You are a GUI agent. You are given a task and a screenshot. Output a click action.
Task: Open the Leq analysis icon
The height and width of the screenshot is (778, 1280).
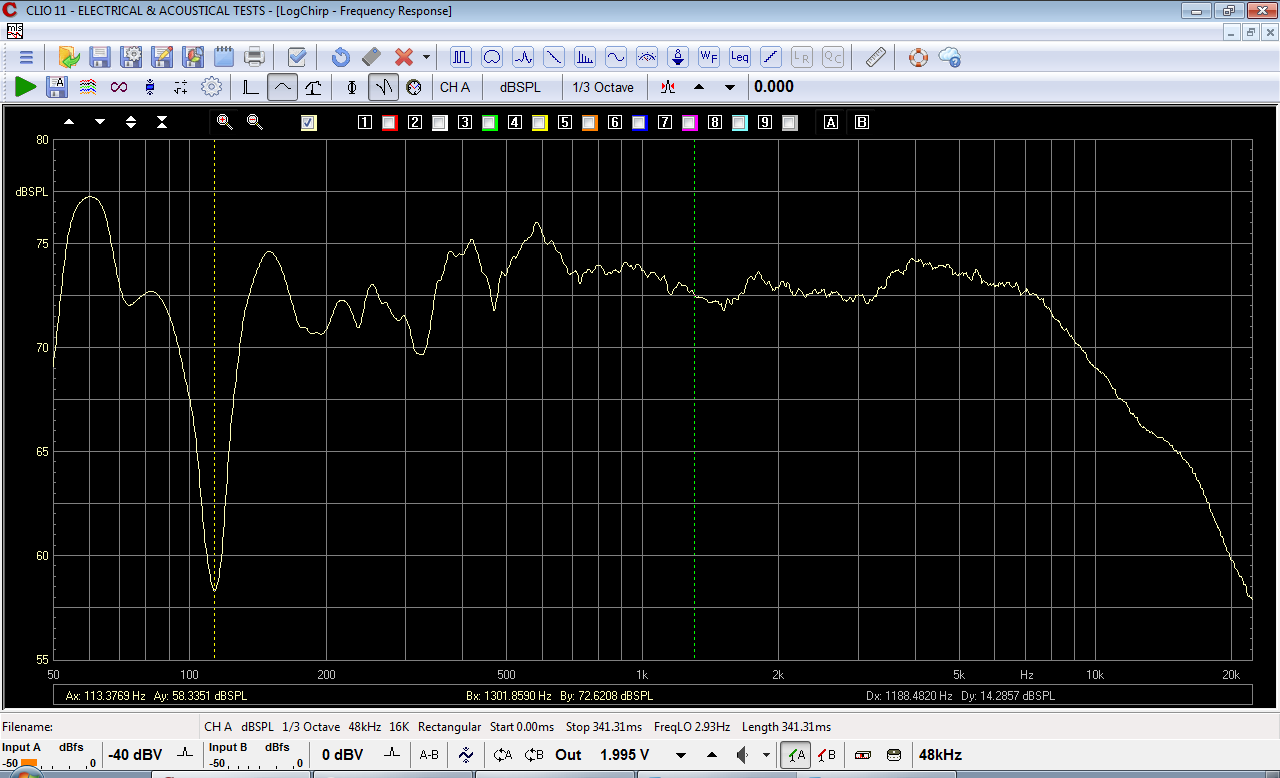pyautogui.click(x=740, y=57)
